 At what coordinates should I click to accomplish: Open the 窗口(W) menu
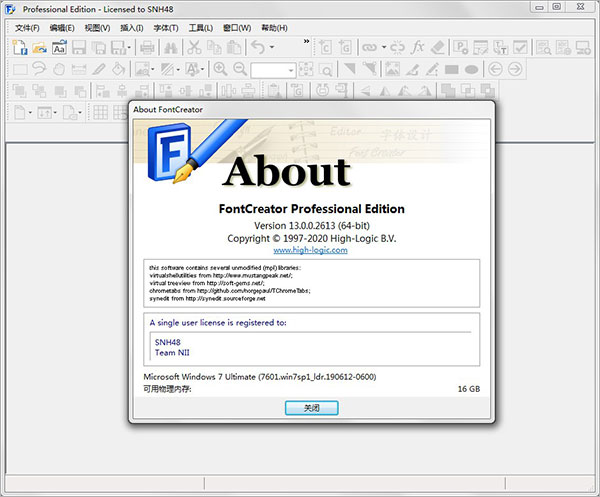point(237,28)
